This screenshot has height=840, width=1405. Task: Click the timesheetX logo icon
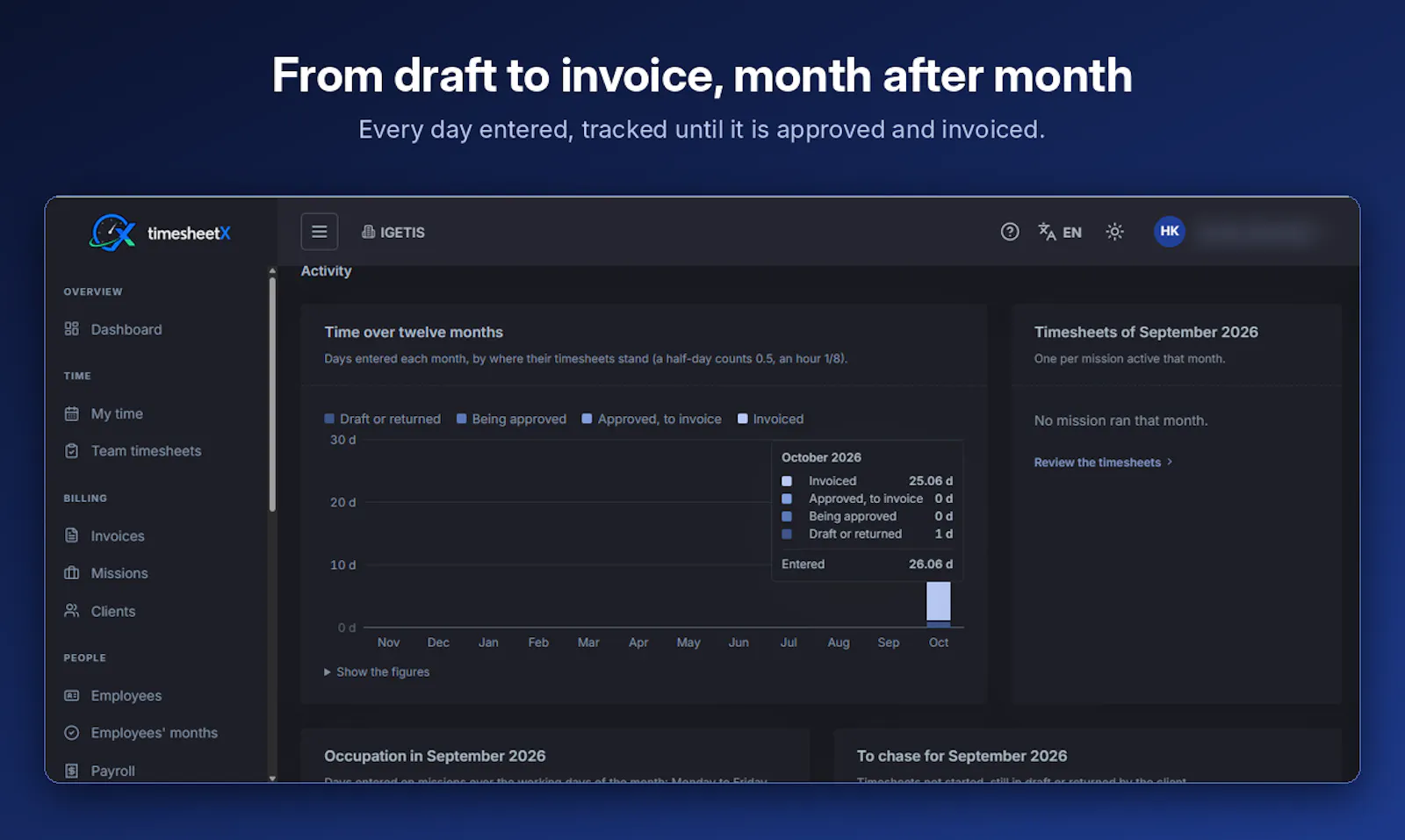112,233
